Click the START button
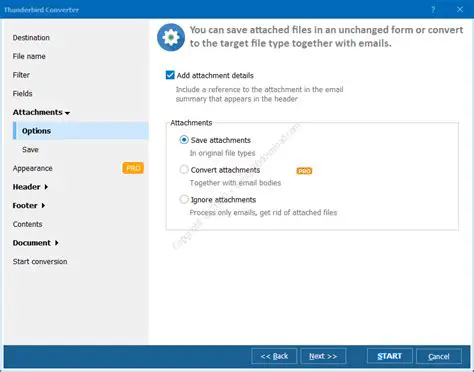 (x=390, y=356)
